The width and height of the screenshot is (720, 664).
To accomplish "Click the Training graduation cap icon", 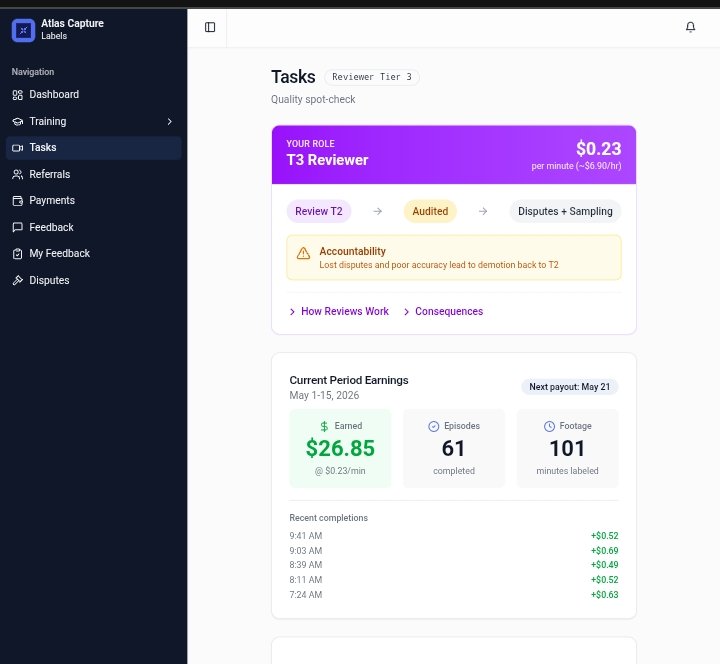I will click(x=17, y=122).
